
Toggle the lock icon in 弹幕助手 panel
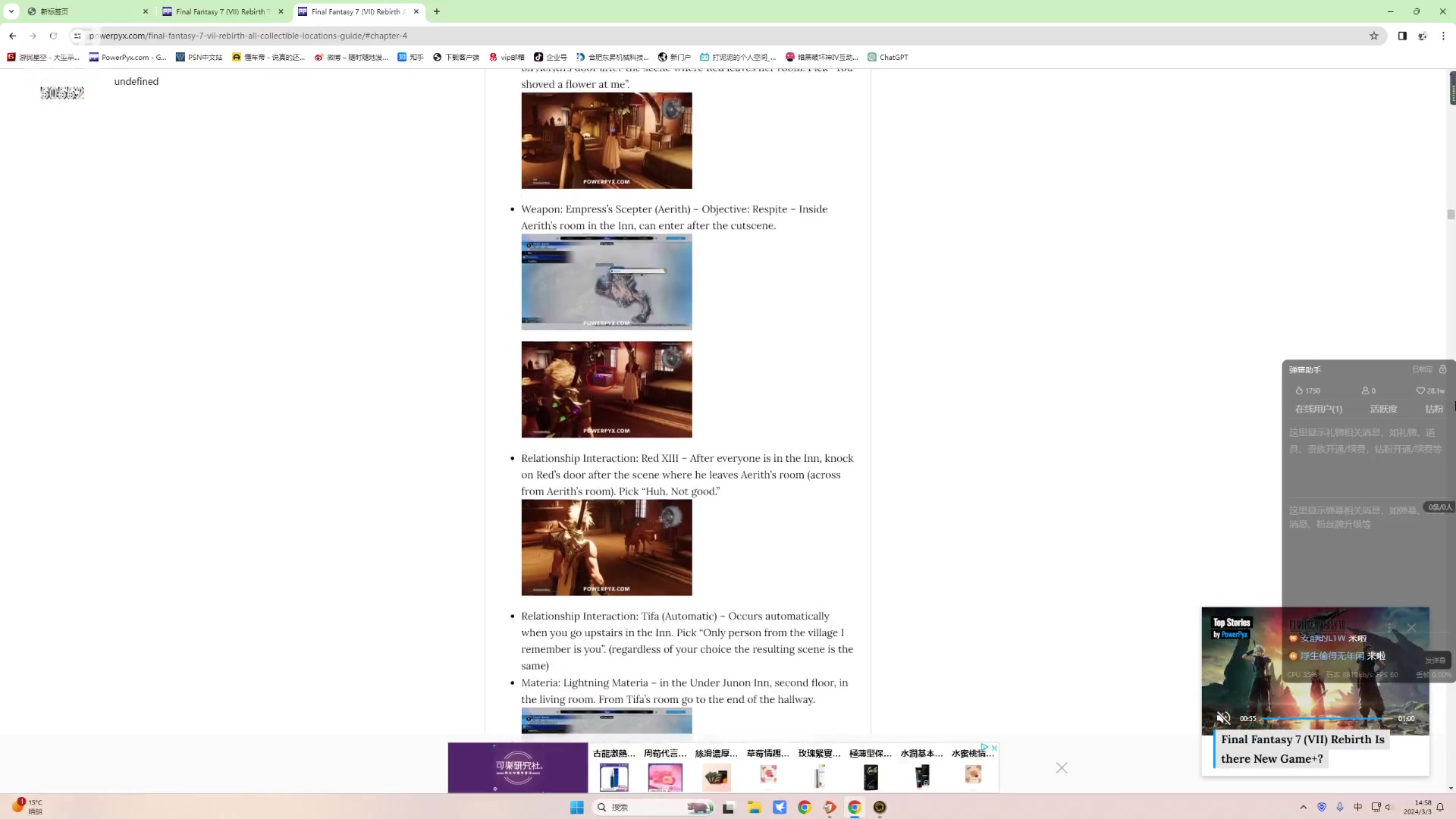click(1443, 369)
